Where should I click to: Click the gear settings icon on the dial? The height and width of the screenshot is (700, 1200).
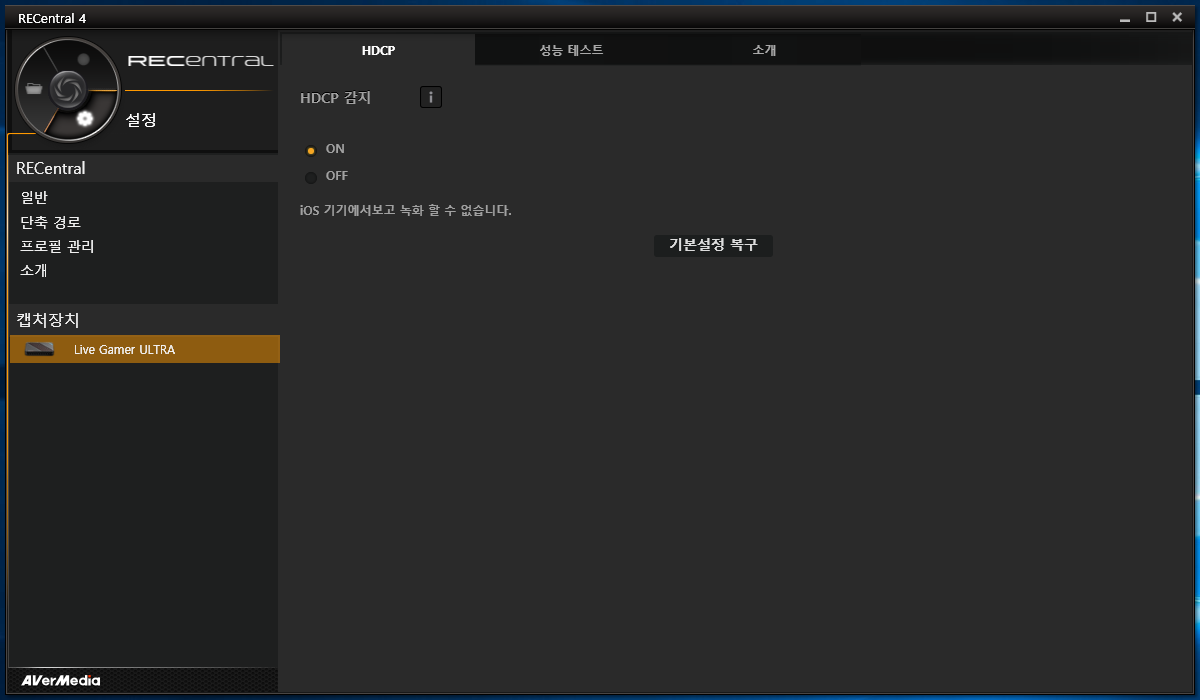coord(85,119)
